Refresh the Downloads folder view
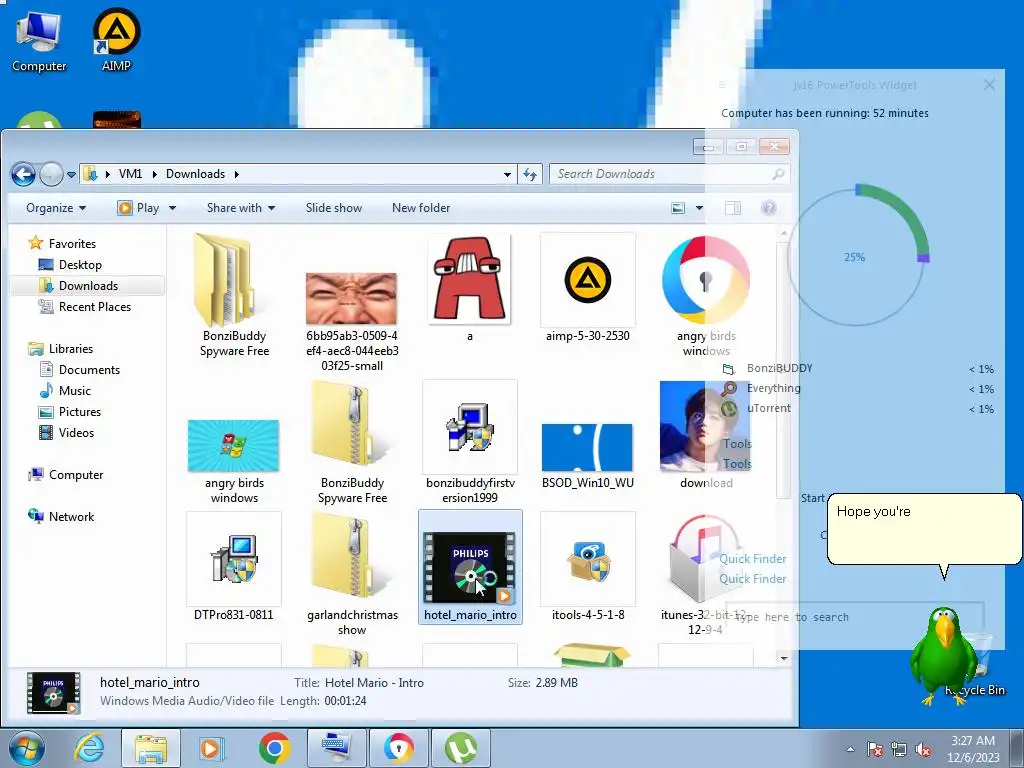Image resolution: width=1024 pixels, height=768 pixels. click(x=530, y=174)
